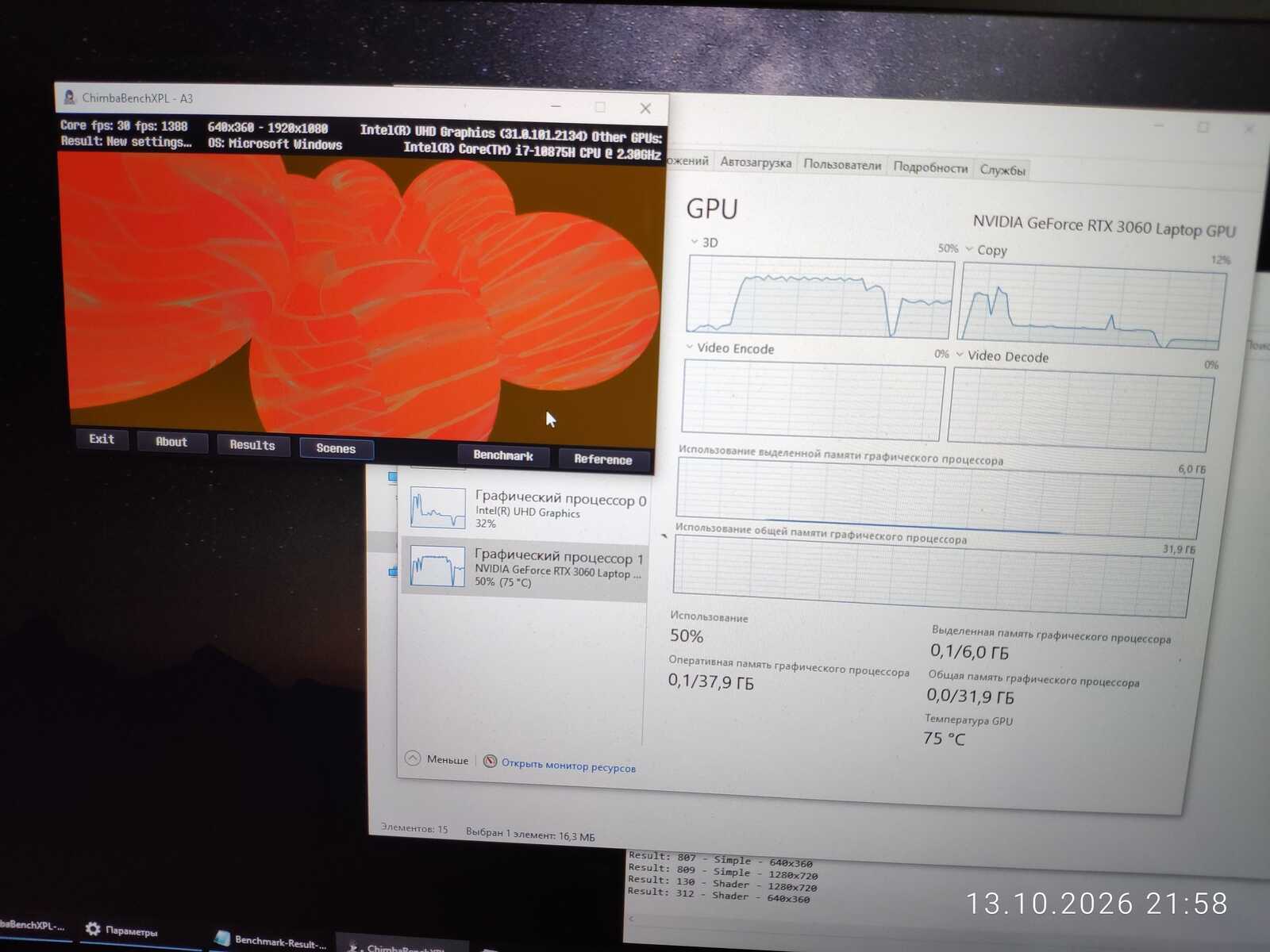Viewport: 1270px width, 952px height.
Task: Open Открыть монитор ресурсов link
Action: tap(568, 766)
